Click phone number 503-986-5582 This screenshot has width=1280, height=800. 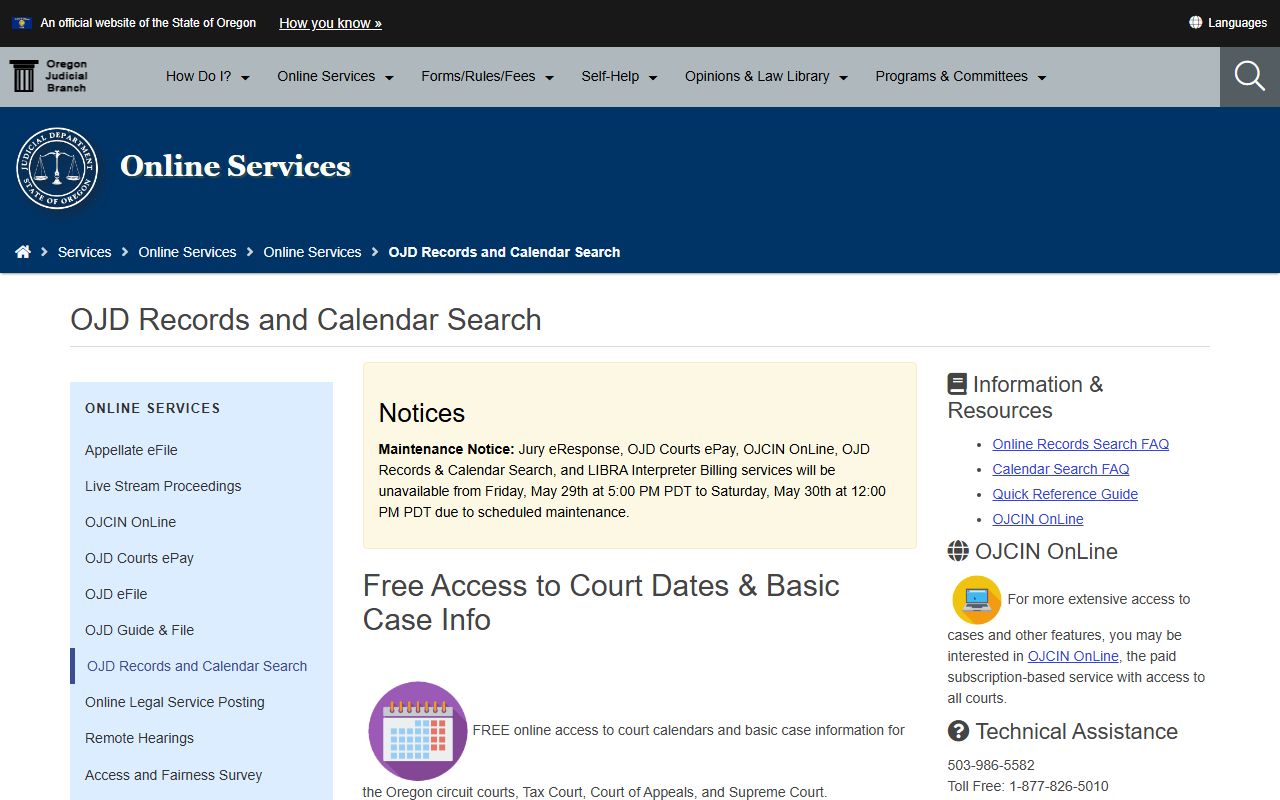tap(991, 765)
